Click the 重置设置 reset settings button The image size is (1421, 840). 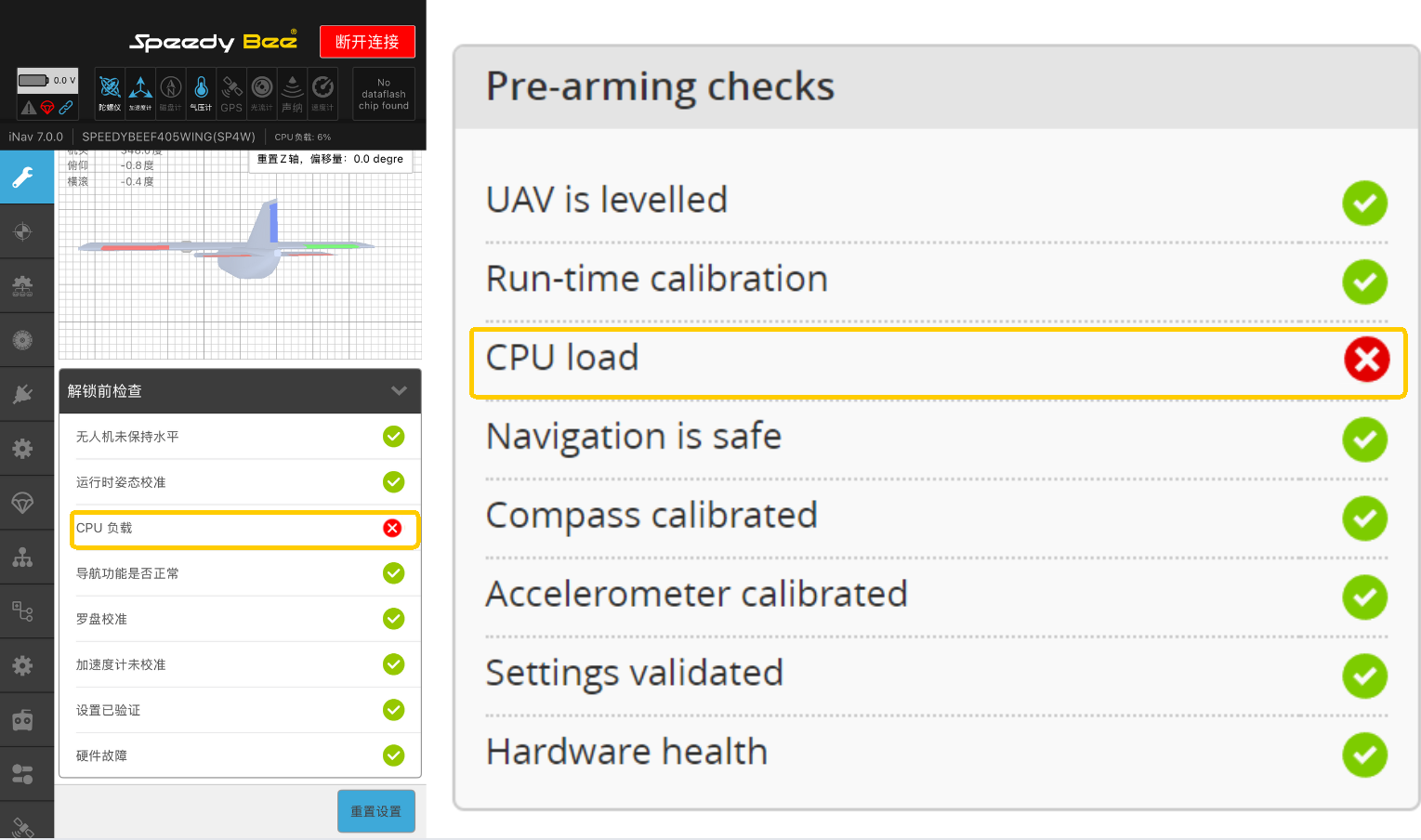click(x=376, y=811)
